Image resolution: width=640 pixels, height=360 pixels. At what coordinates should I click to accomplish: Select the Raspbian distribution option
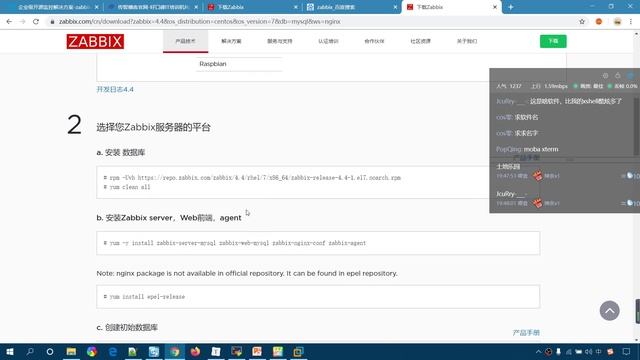point(213,64)
